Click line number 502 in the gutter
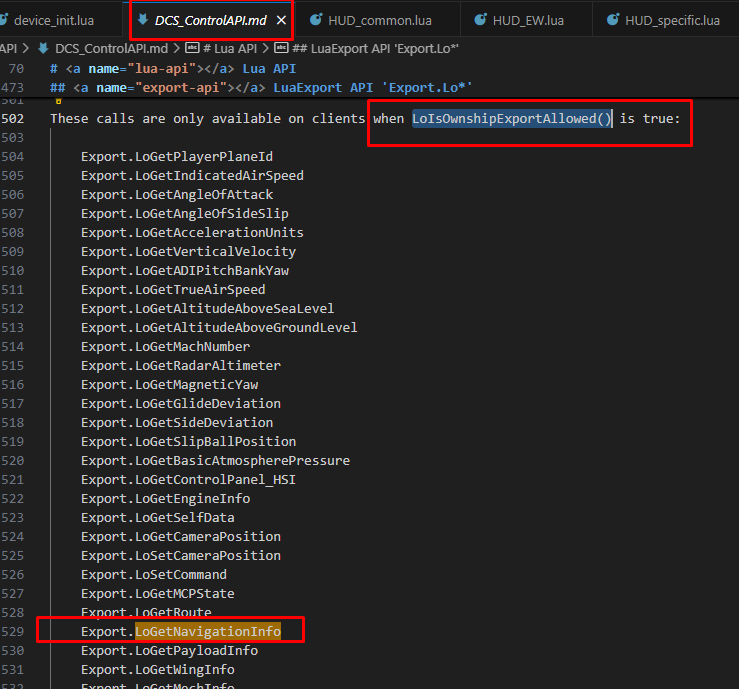Image resolution: width=739 pixels, height=689 pixels. point(12,119)
